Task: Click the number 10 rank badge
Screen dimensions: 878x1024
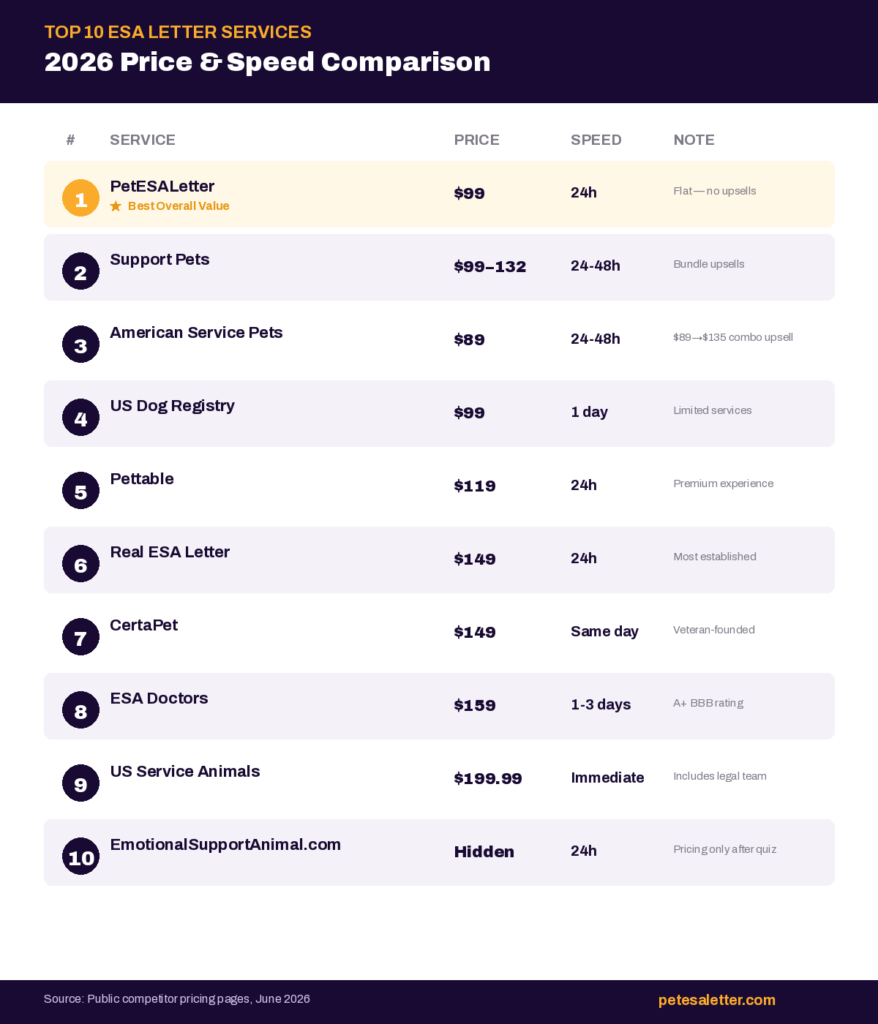Action: pos(80,856)
